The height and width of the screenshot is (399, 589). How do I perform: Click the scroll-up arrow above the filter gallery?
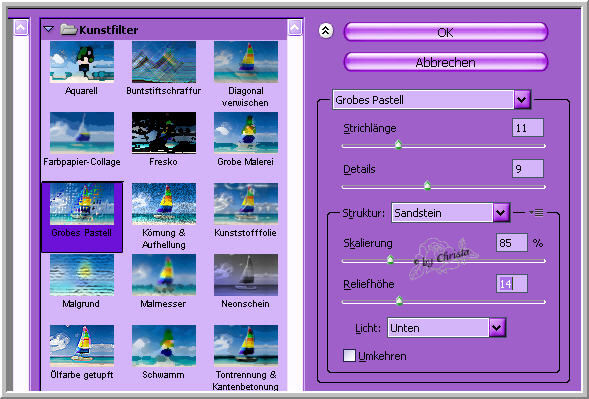click(x=295, y=27)
